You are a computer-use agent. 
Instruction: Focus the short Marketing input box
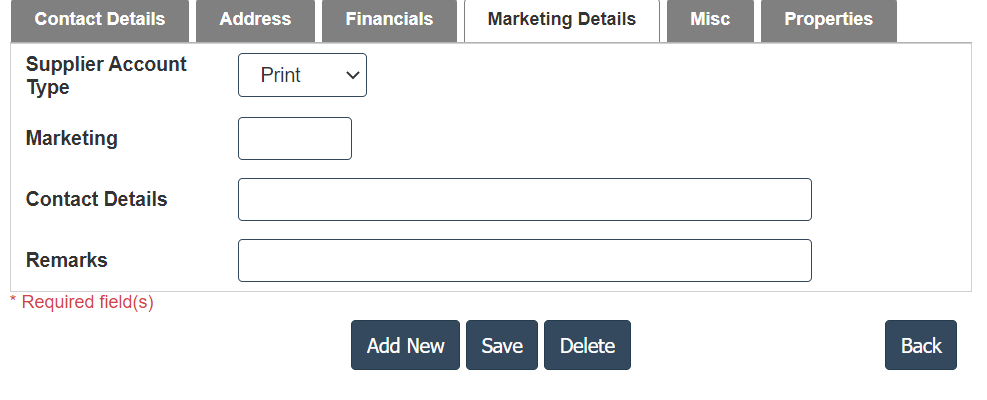coord(295,138)
